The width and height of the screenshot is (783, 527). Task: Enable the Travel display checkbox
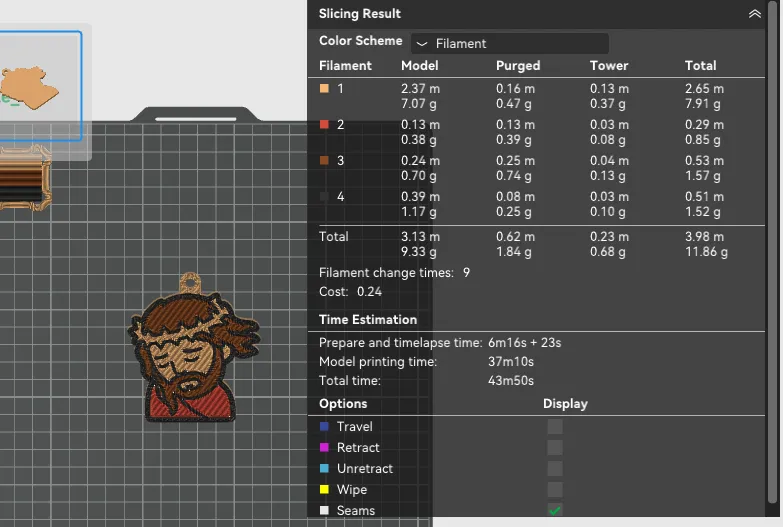[555, 427]
